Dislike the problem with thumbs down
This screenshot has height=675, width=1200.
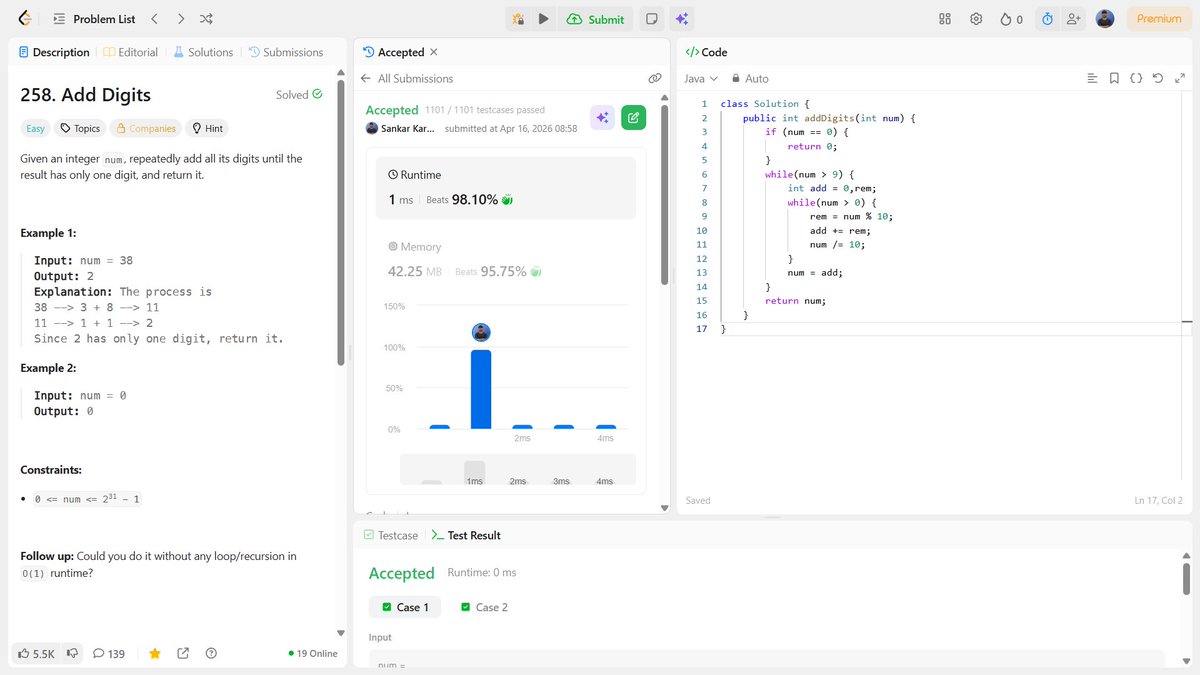(73, 653)
